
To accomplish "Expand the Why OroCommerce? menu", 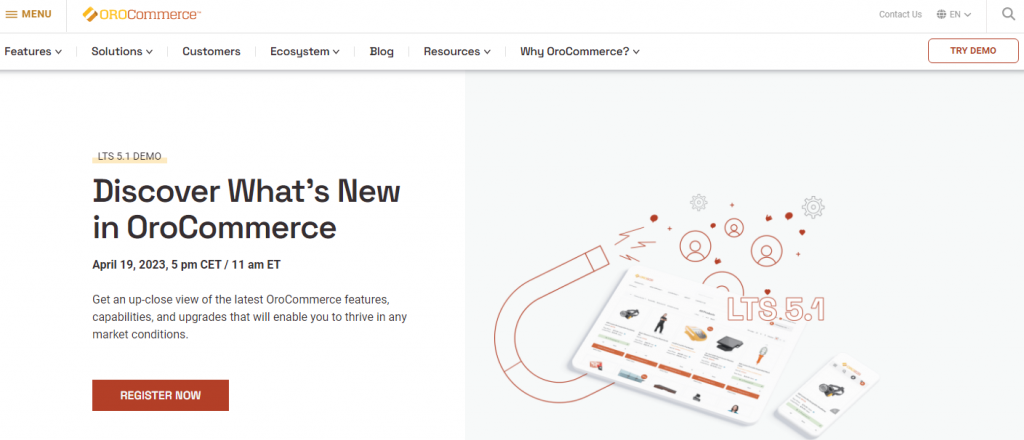I will pyautogui.click(x=580, y=52).
